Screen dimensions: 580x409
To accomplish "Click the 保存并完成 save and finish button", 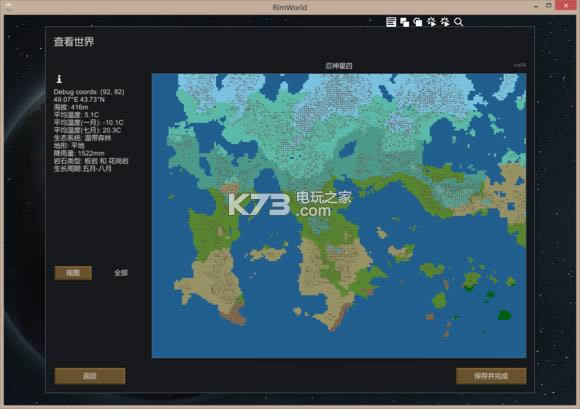I will (x=491, y=376).
